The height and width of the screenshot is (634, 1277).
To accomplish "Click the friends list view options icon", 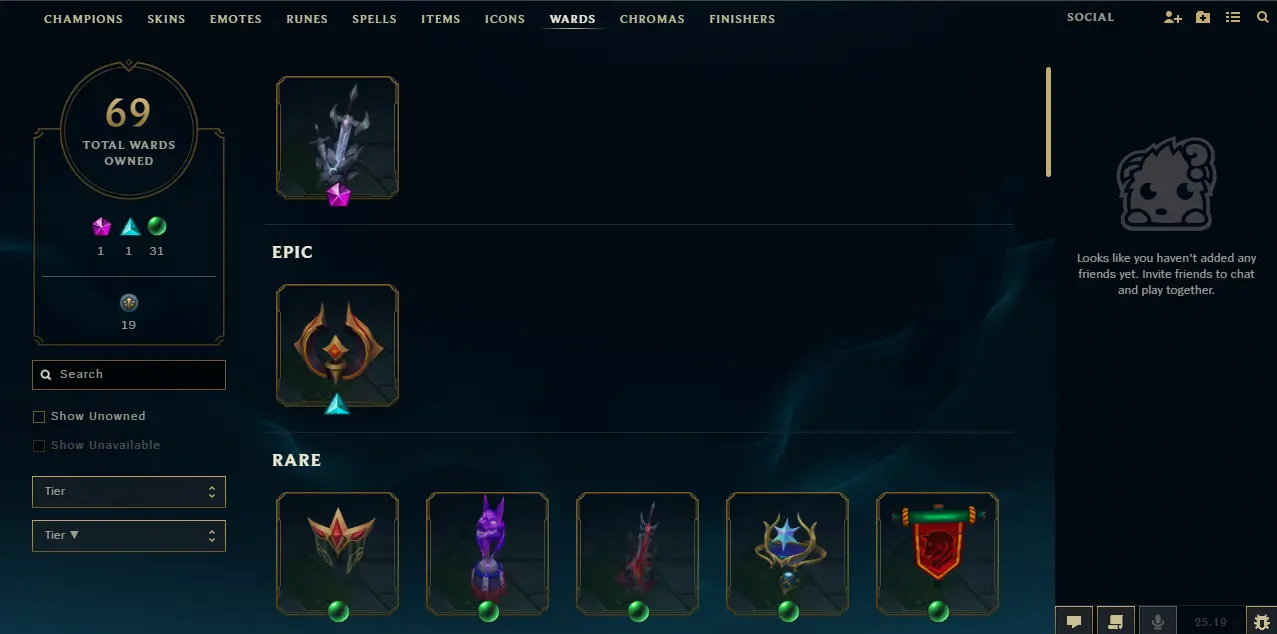I will pyautogui.click(x=1233, y=18).
